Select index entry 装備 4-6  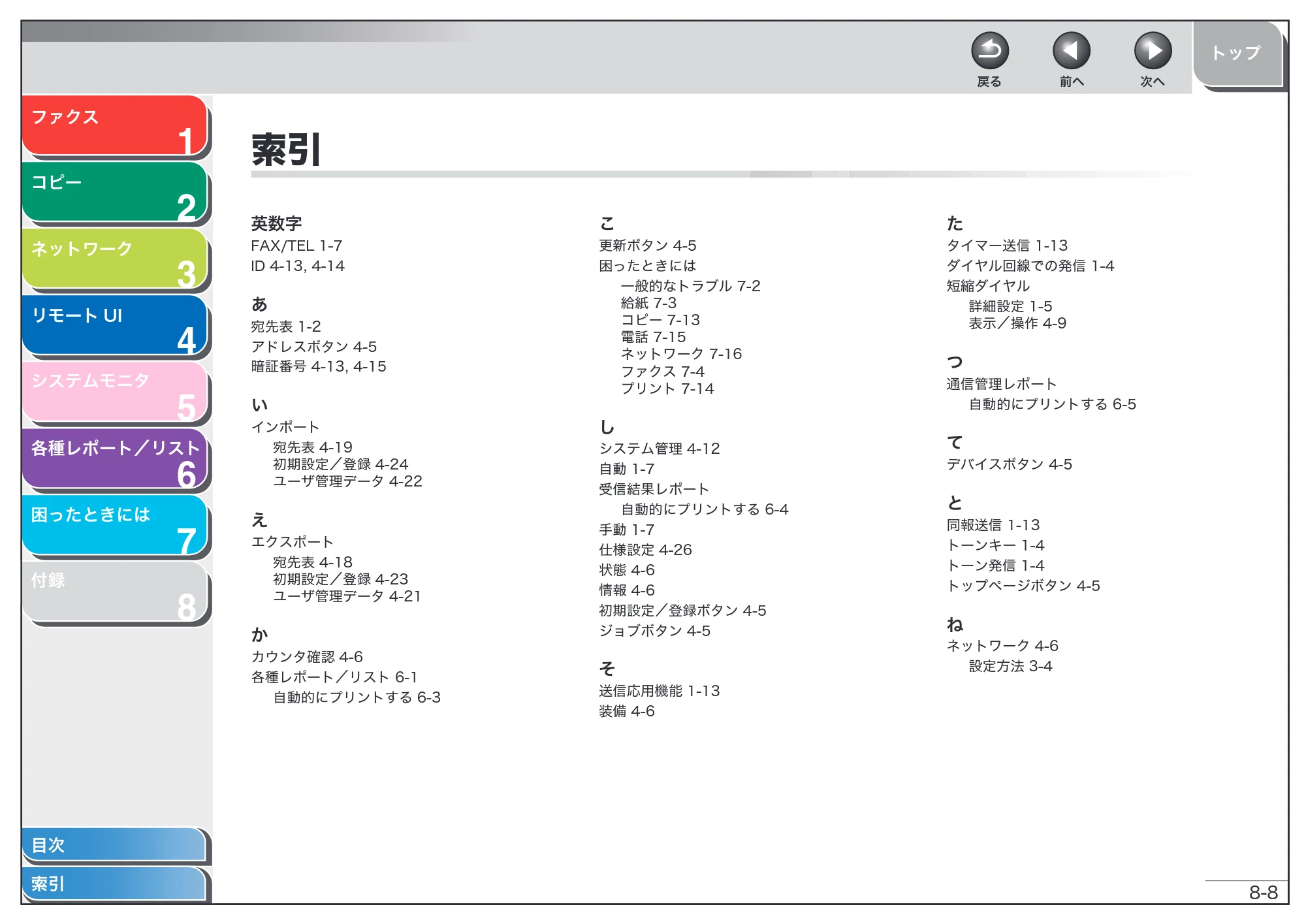627,710
